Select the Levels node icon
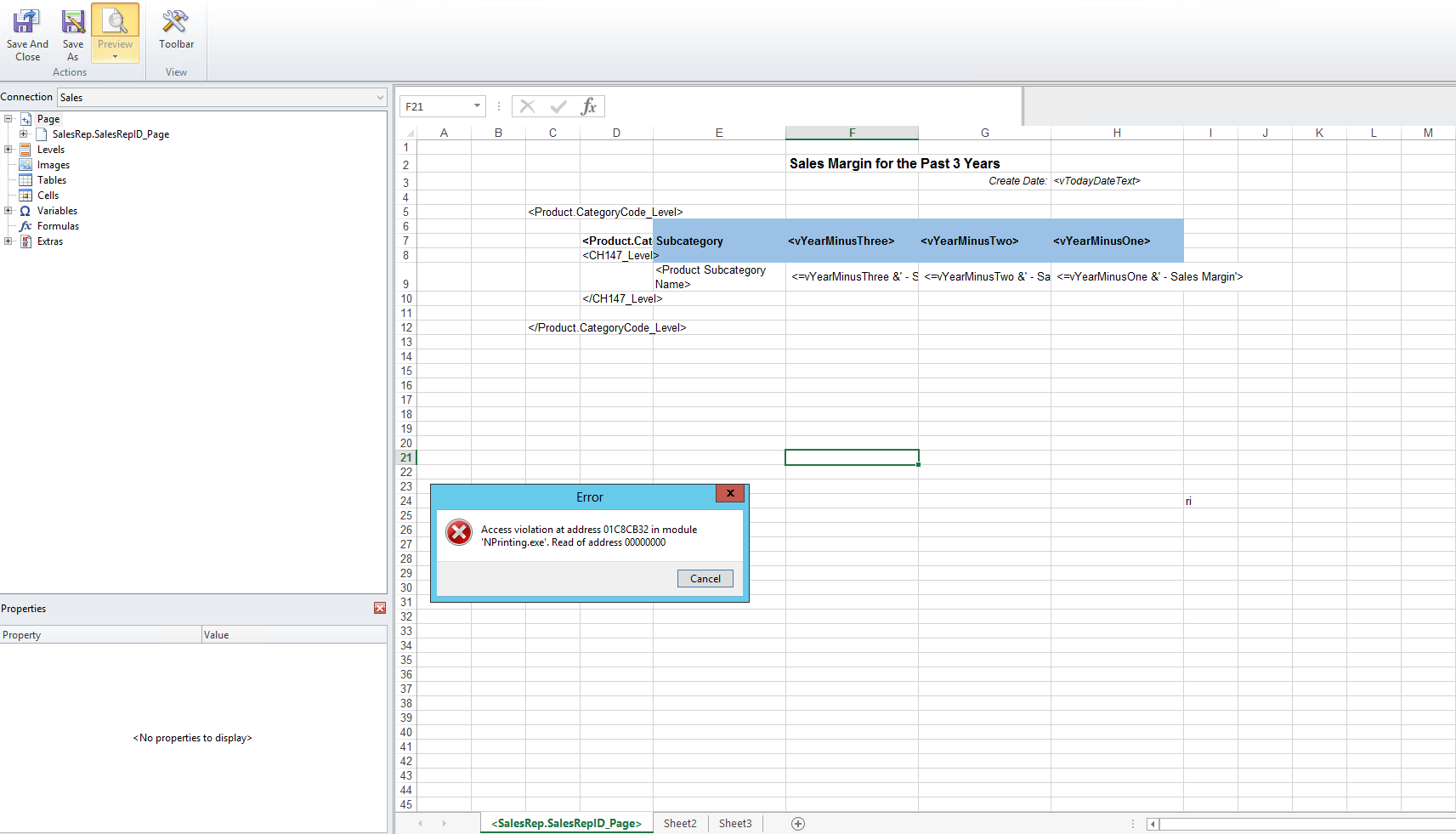 click(25, 150)
